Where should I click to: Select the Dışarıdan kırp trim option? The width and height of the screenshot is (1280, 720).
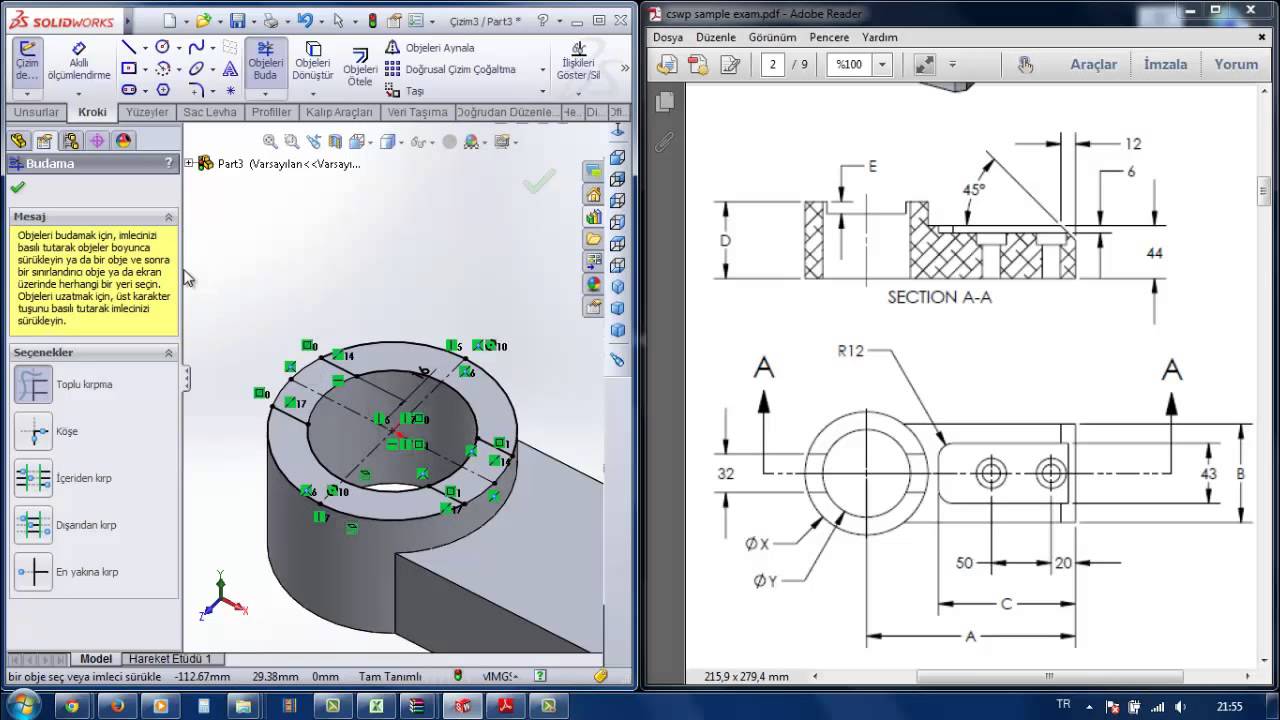point(33,525)
